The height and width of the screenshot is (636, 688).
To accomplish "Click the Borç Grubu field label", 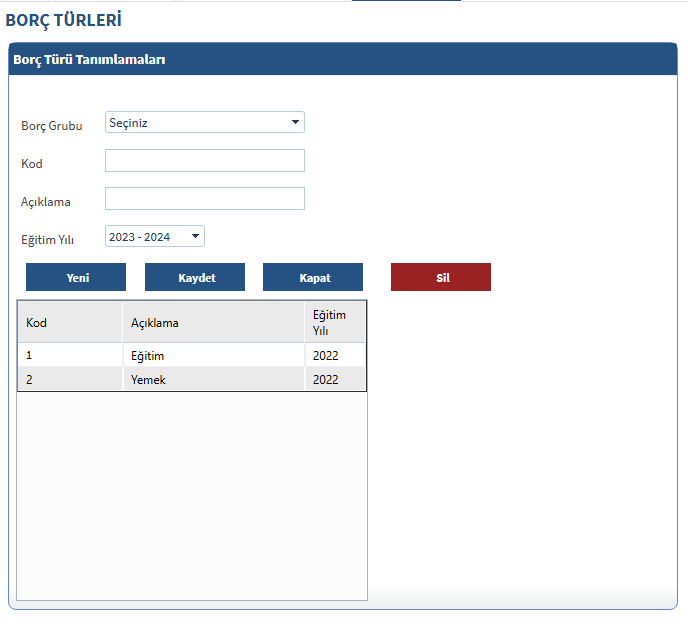I will pyautogui.click(x=52, y=126).
